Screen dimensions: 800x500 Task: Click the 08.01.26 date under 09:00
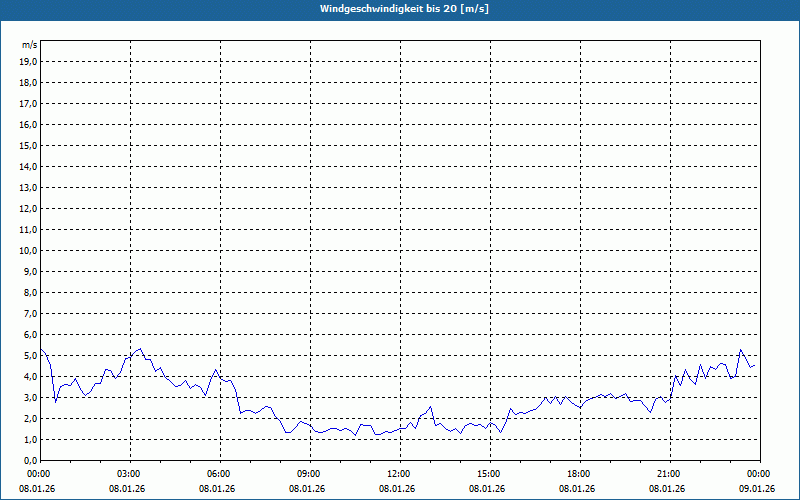(307, 489)
